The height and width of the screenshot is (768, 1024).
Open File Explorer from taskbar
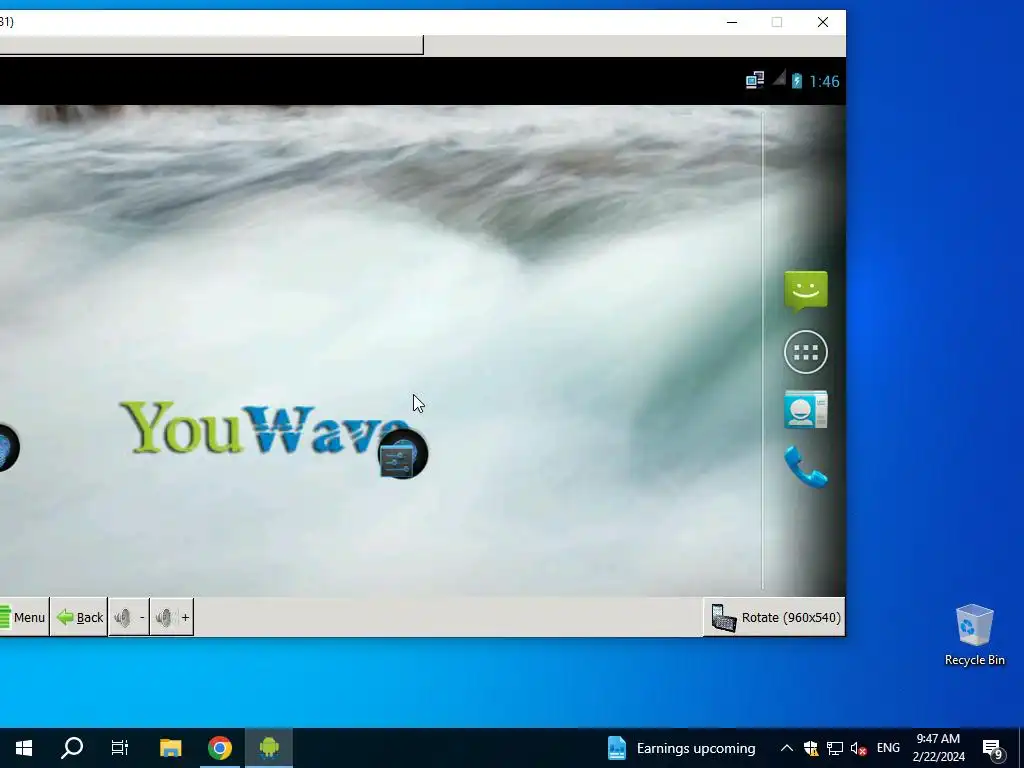tap(170, 748)
